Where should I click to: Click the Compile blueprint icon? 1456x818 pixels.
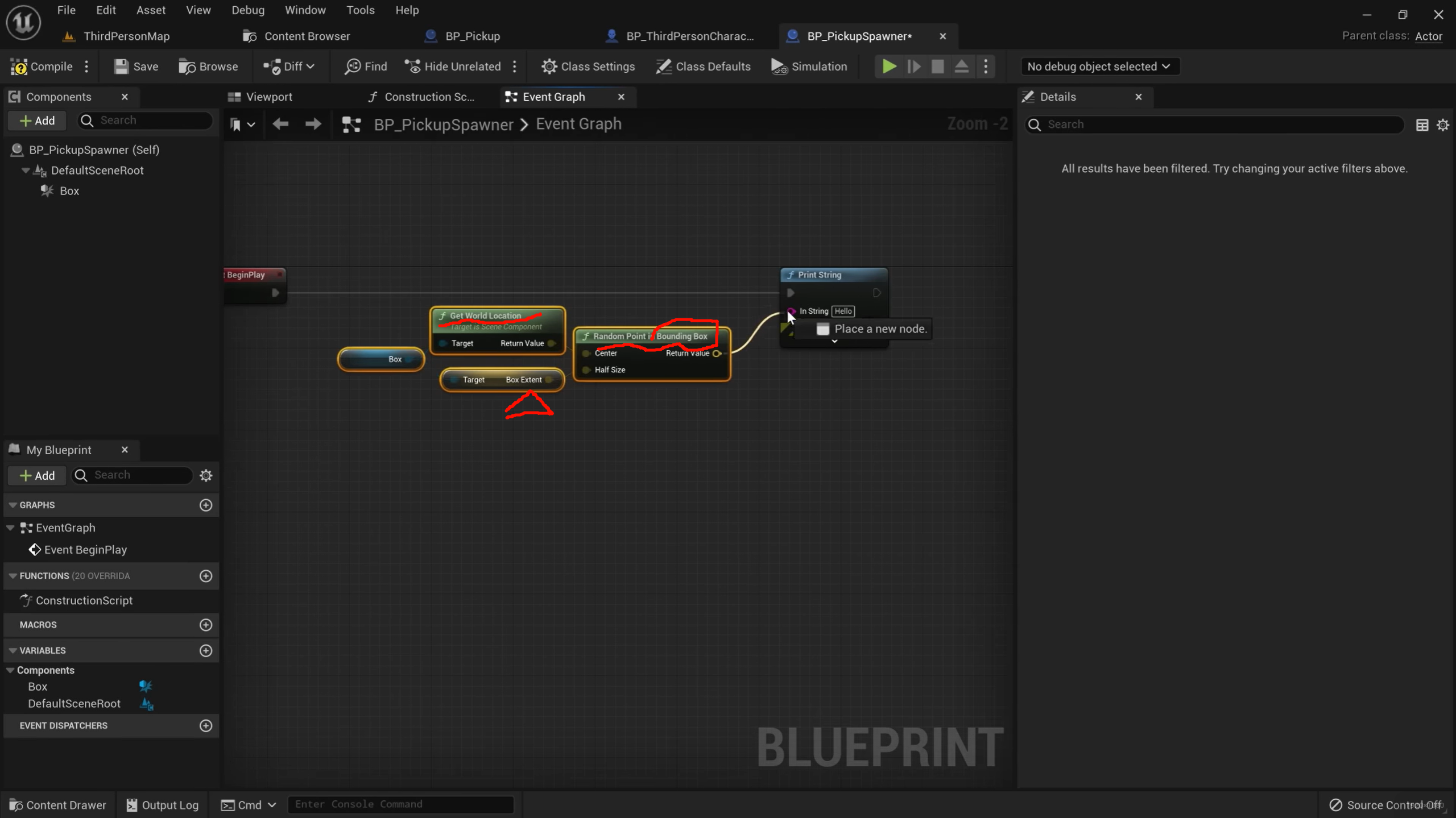pyautogui.click(x=19, y=67)
